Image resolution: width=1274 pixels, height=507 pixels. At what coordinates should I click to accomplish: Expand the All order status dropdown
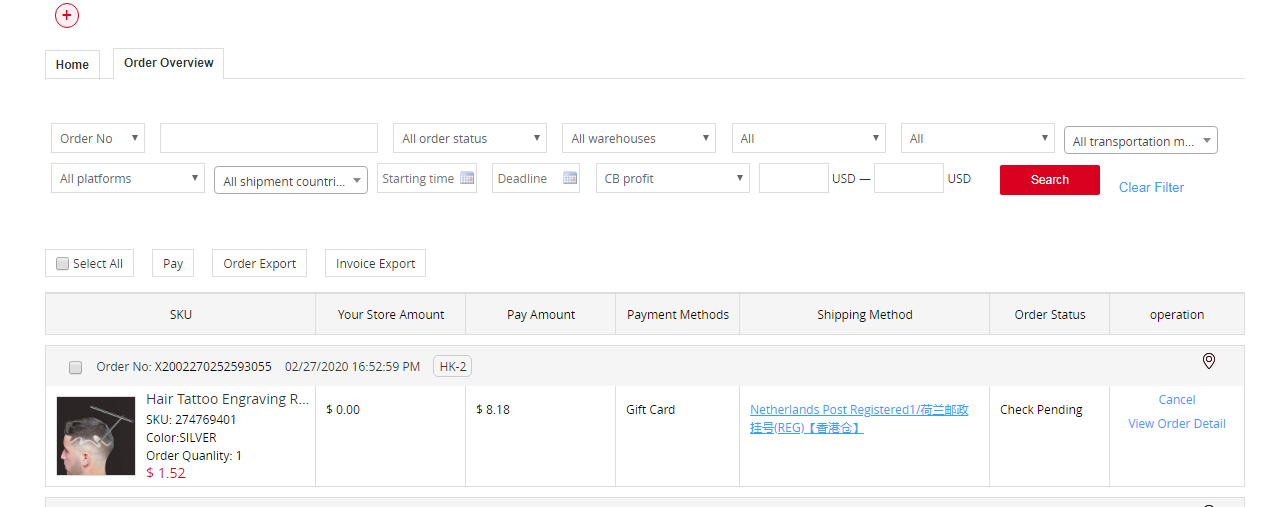(470, 139)
